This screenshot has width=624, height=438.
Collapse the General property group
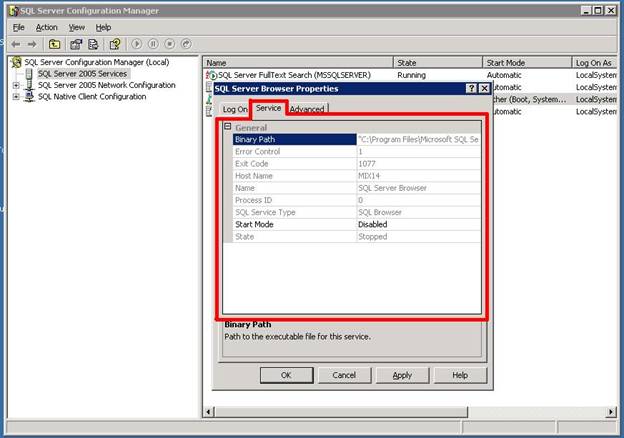pos(228,127)
